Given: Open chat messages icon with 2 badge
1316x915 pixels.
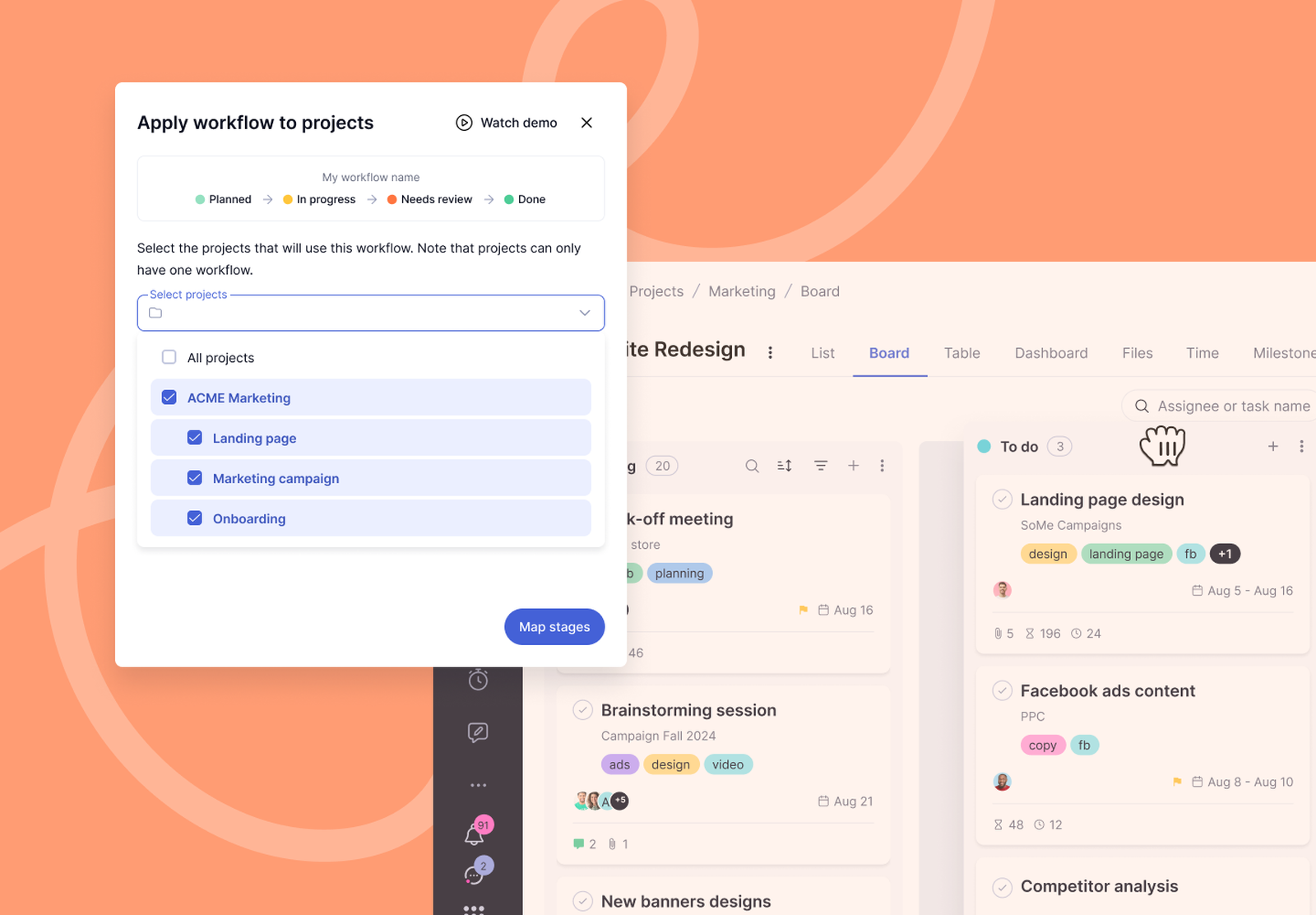Looking at the screenshot, I should (x=476, y=872).
